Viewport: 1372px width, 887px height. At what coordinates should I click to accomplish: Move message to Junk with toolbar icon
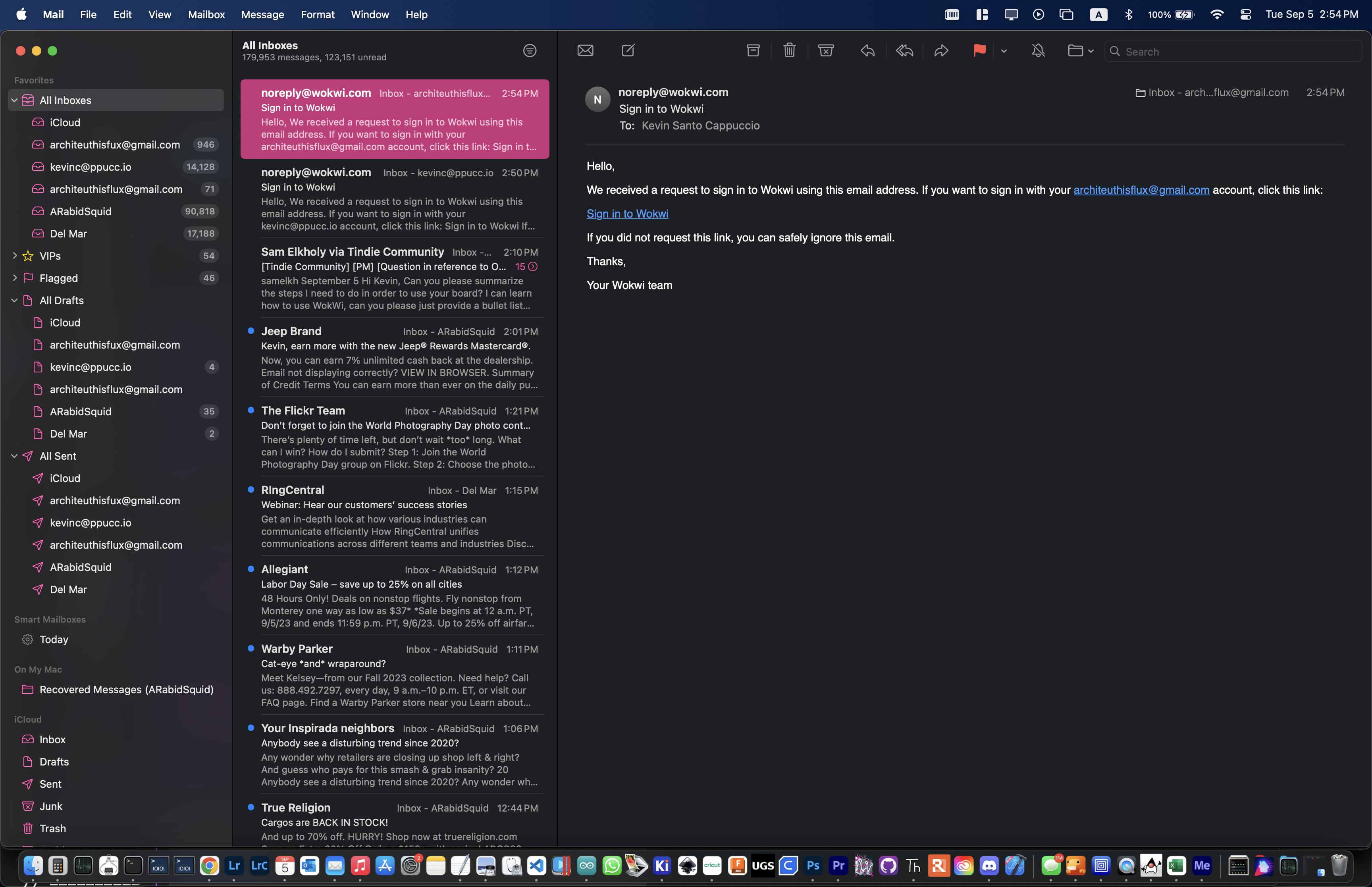pos(826,51)
